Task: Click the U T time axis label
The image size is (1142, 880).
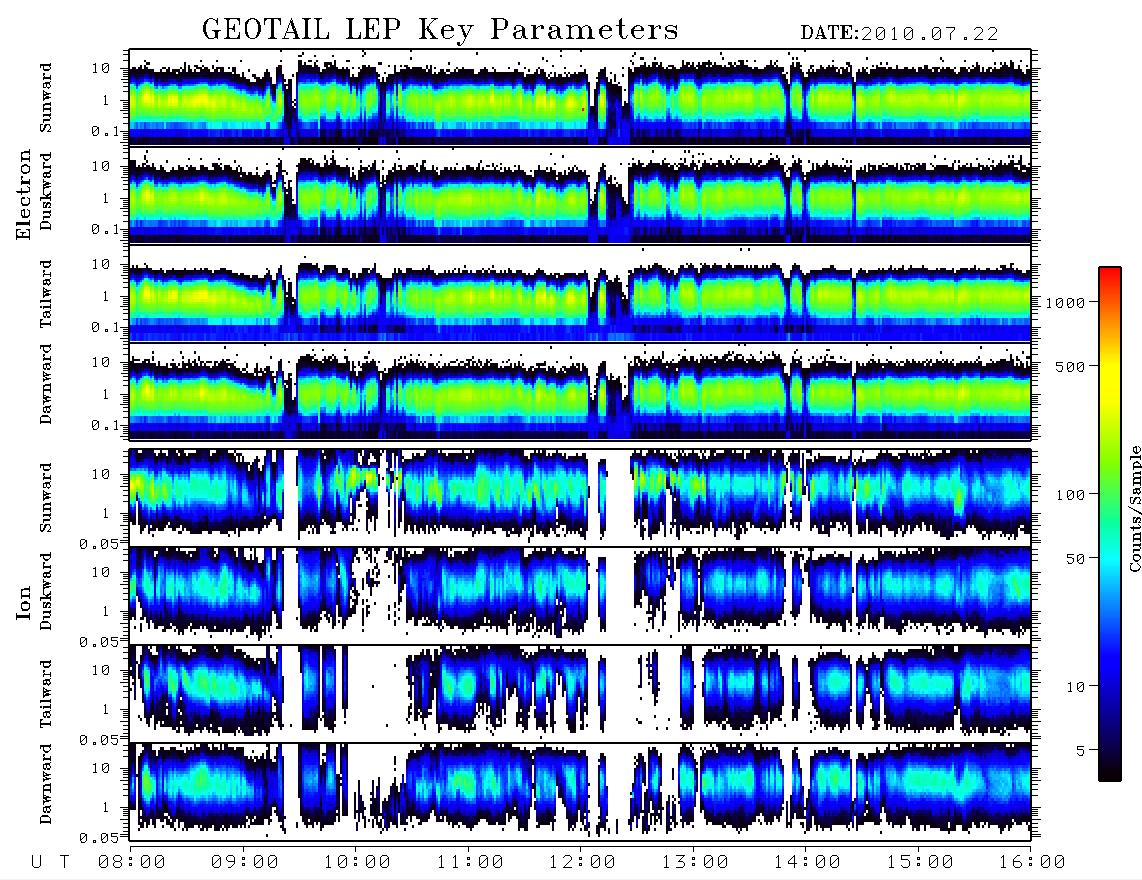Action: 50,862
